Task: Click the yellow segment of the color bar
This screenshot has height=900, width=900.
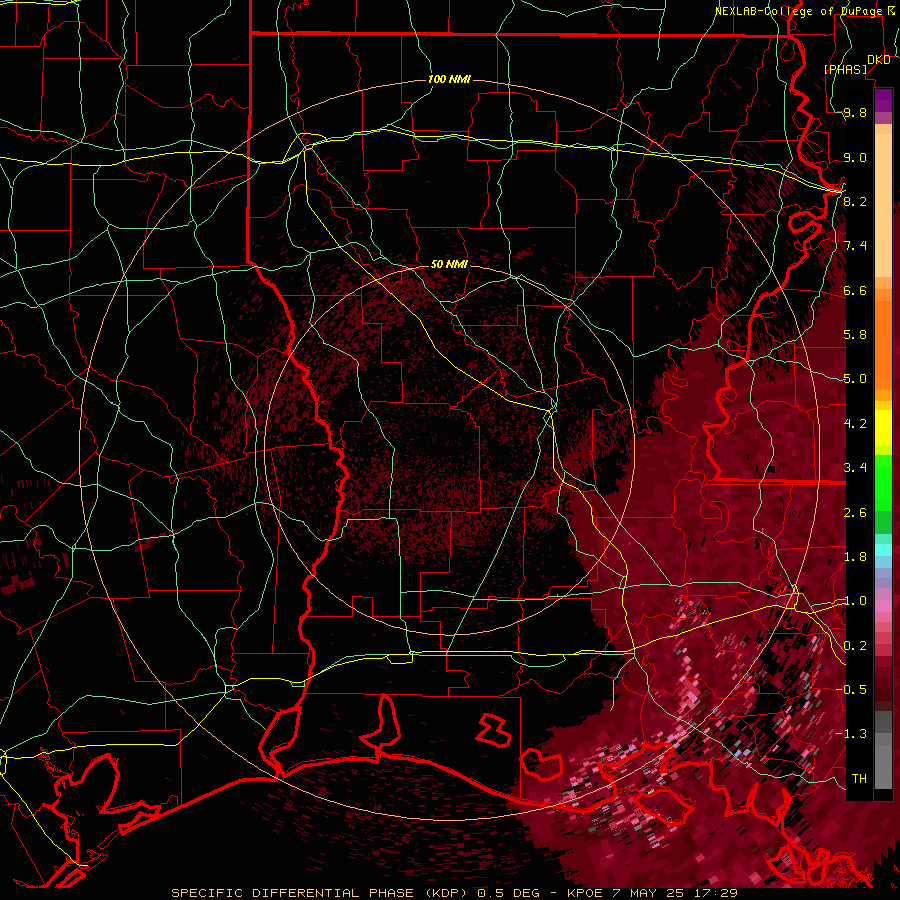Action: pos(883,428)
